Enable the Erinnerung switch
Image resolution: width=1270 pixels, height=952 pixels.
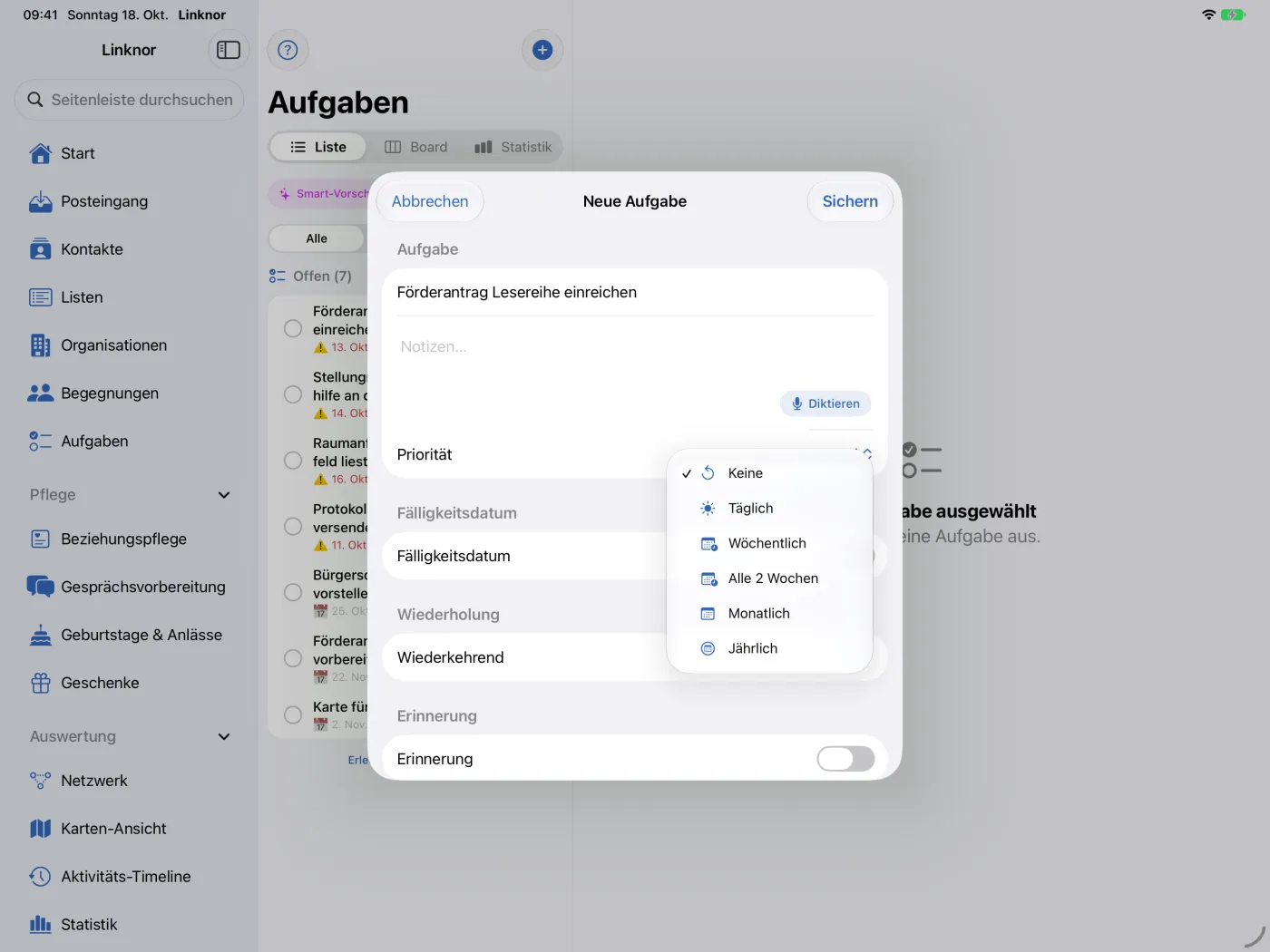(x=845, y=759)
